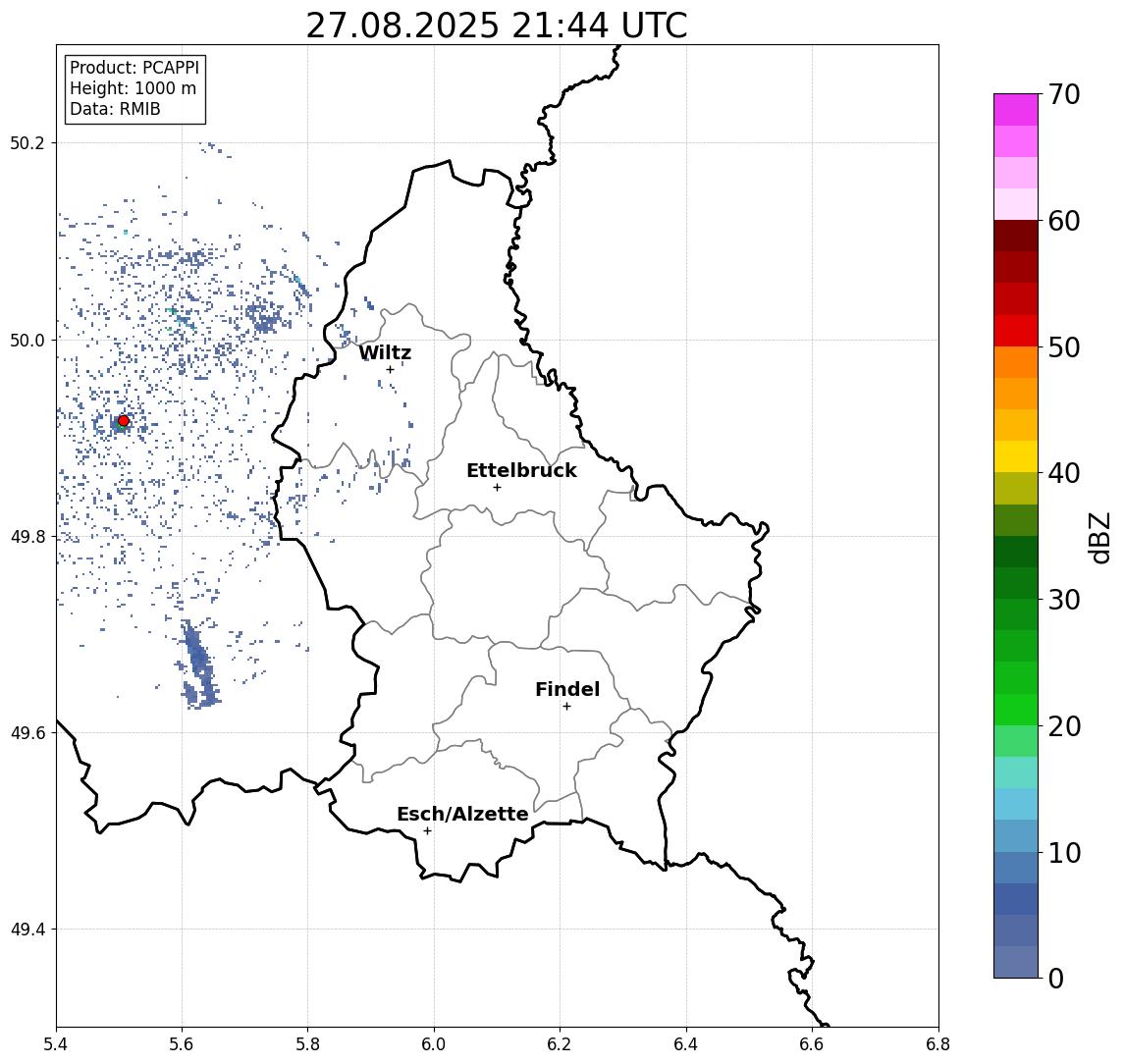This screenshot has height=1064, width=1124.
Task: Click the 60 tick label on colorbar
Action: point(1064,221)
